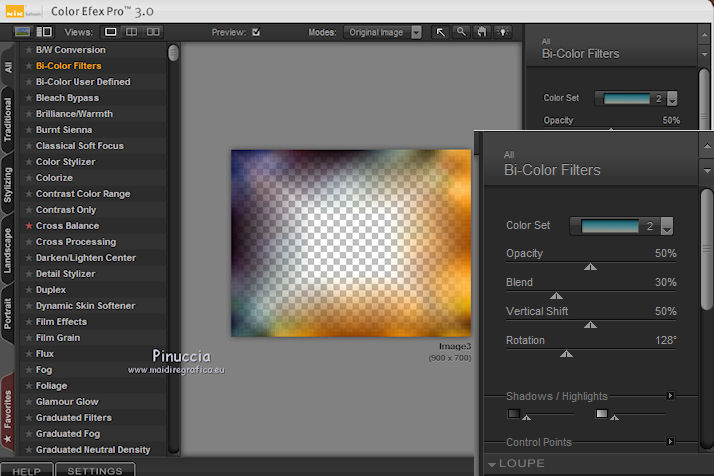This screenshot has height=476, width=714.
Task: Select the Graduated Fog filter
Action: [x=68, y=434]
